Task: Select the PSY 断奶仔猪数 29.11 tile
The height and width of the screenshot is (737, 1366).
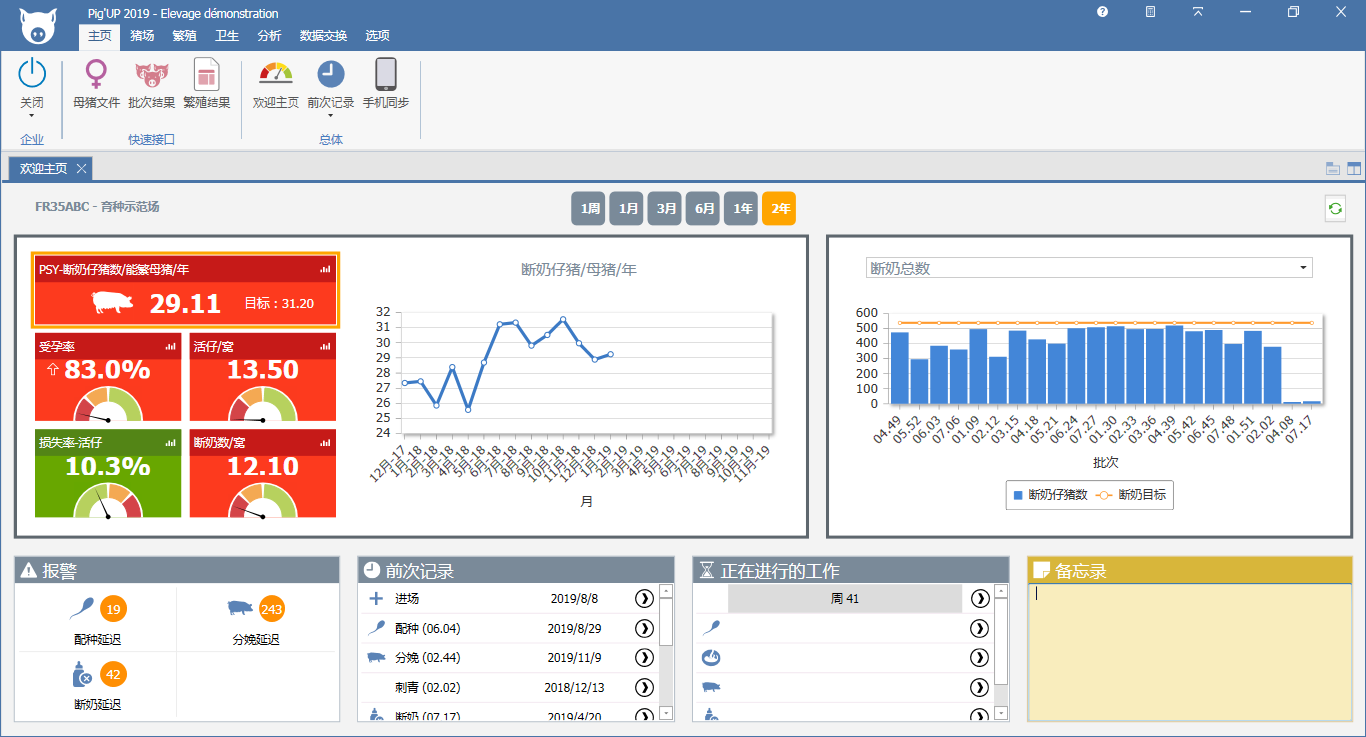Action: [186, 290]
